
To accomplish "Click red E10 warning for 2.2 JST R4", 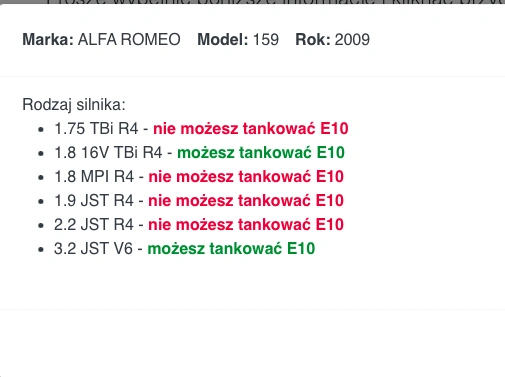I will pos(246,225).
